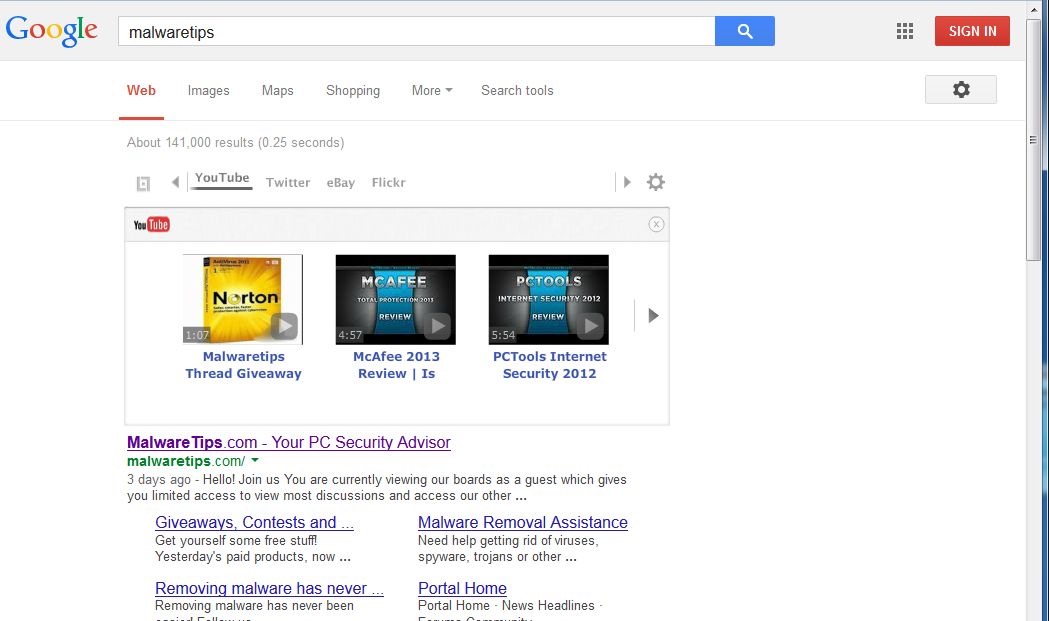Click the scrollbar up arrow
This screenshot has height=621, width=1049.
1033,9
